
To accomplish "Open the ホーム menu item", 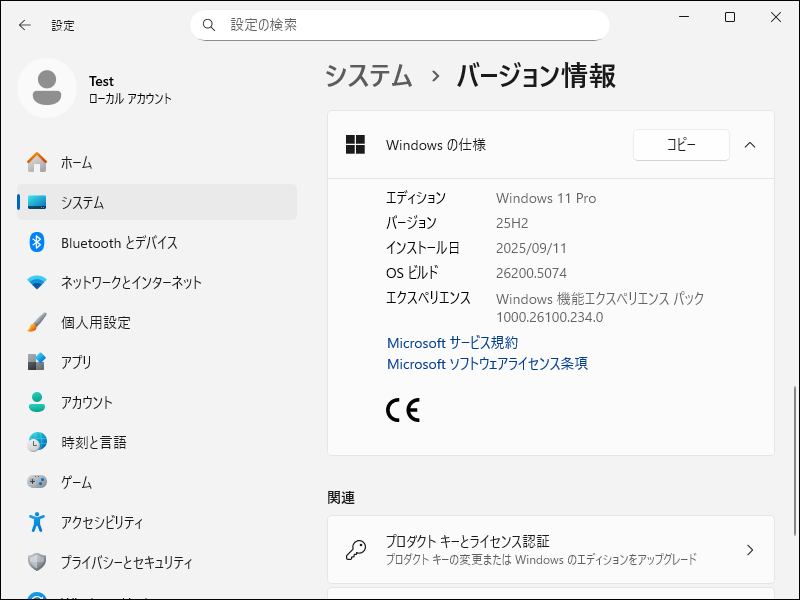I will (x=157, y=163).
